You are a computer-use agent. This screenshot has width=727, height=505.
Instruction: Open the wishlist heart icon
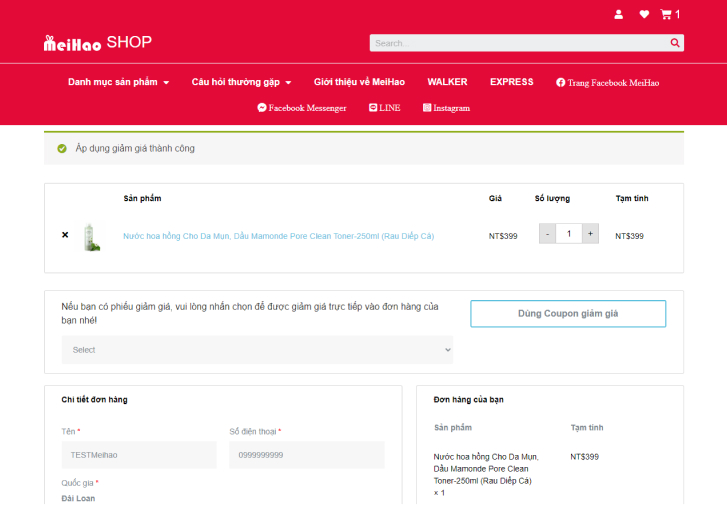coord(644,14)
